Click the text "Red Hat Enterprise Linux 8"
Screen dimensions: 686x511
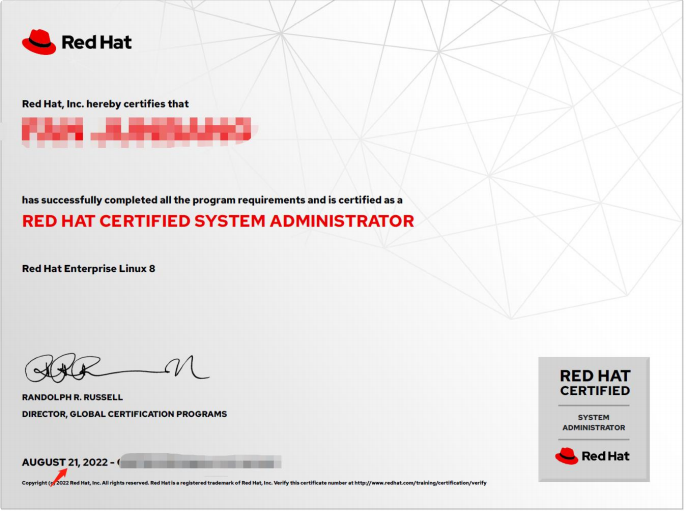point(88,269)
